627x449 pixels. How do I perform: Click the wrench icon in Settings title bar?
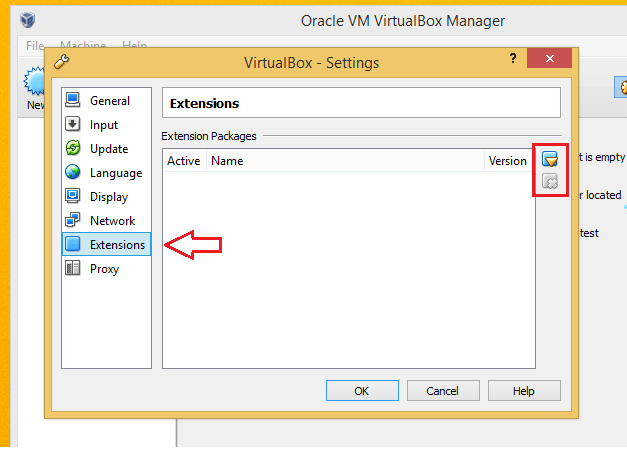point(62,62)
